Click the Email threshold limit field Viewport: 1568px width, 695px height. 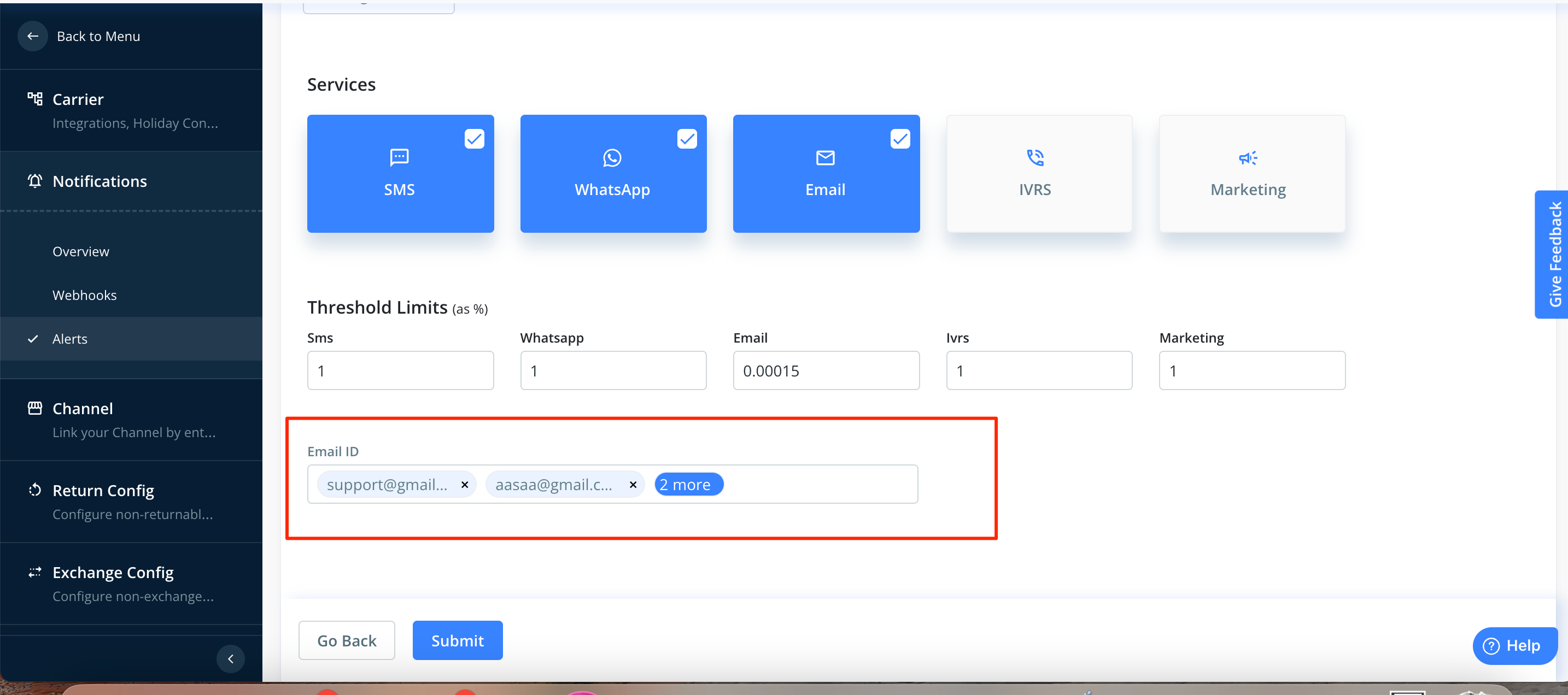(x=826, y=370)
